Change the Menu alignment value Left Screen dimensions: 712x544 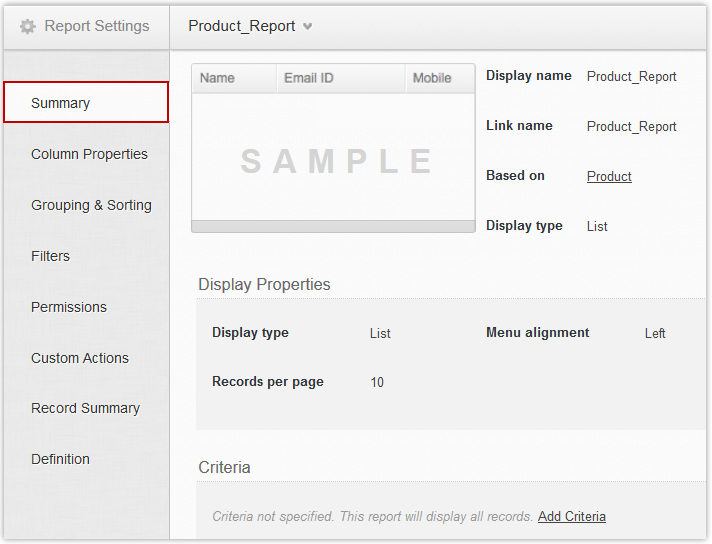(x=655, y=333)
